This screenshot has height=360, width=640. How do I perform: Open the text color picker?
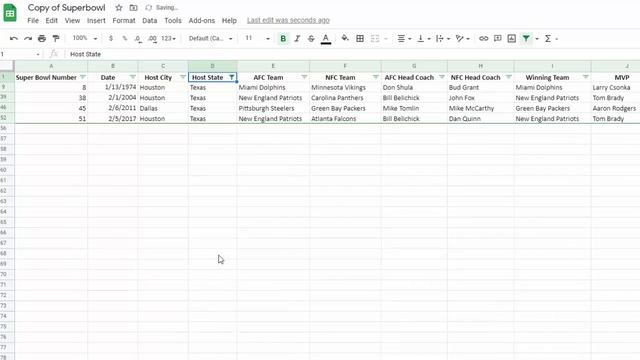[326, 39]
